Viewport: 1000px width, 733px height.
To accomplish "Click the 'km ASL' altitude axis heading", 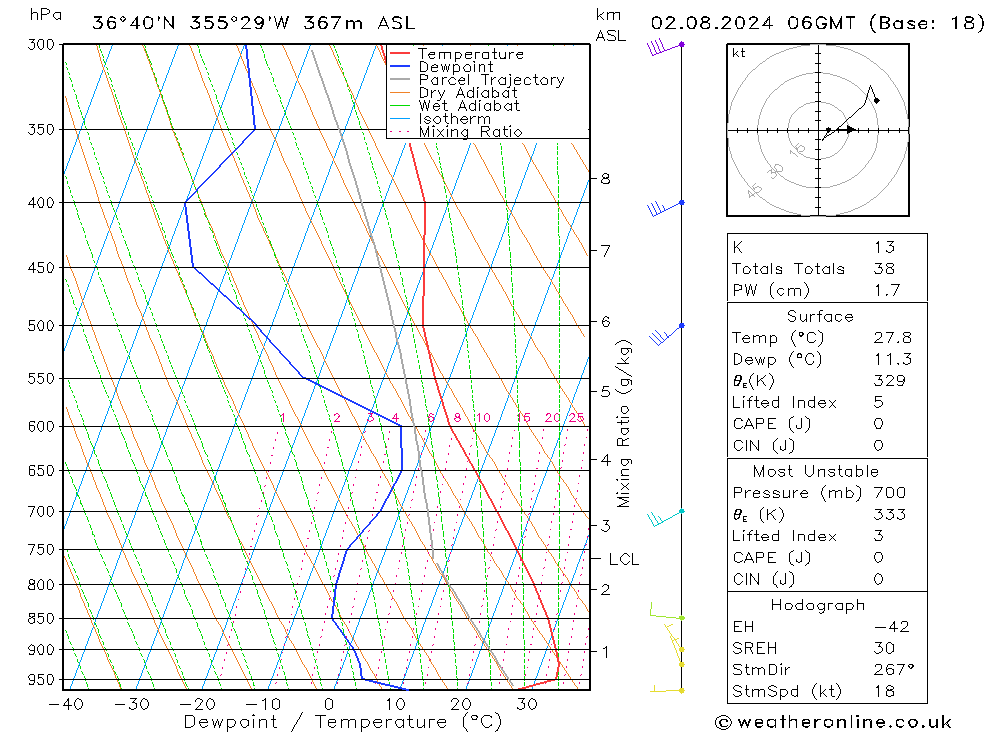I will [x=610, y=26].
